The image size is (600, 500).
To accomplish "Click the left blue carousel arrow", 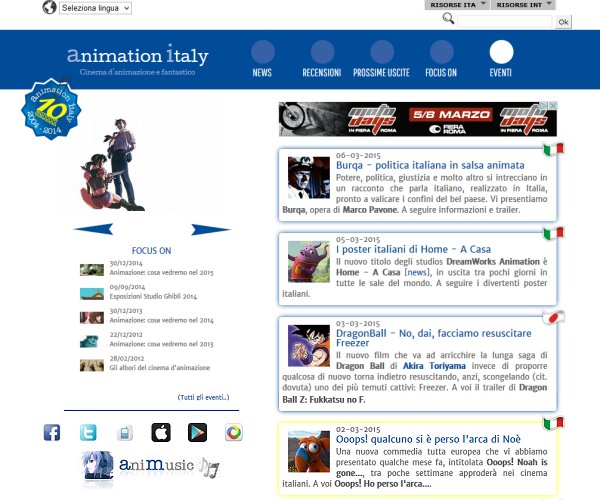I will pos(94,229).
